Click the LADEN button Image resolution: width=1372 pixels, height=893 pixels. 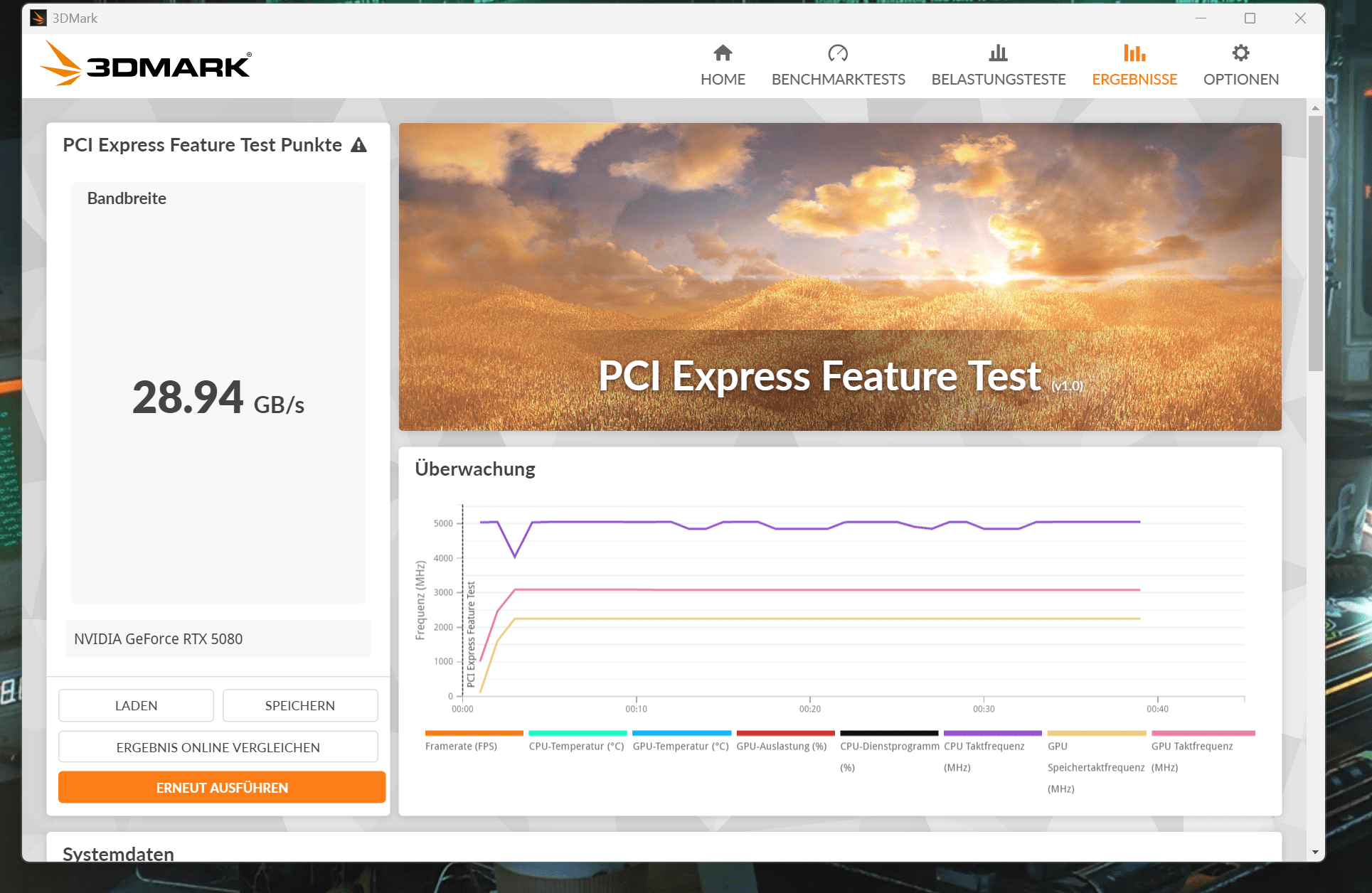136,705
